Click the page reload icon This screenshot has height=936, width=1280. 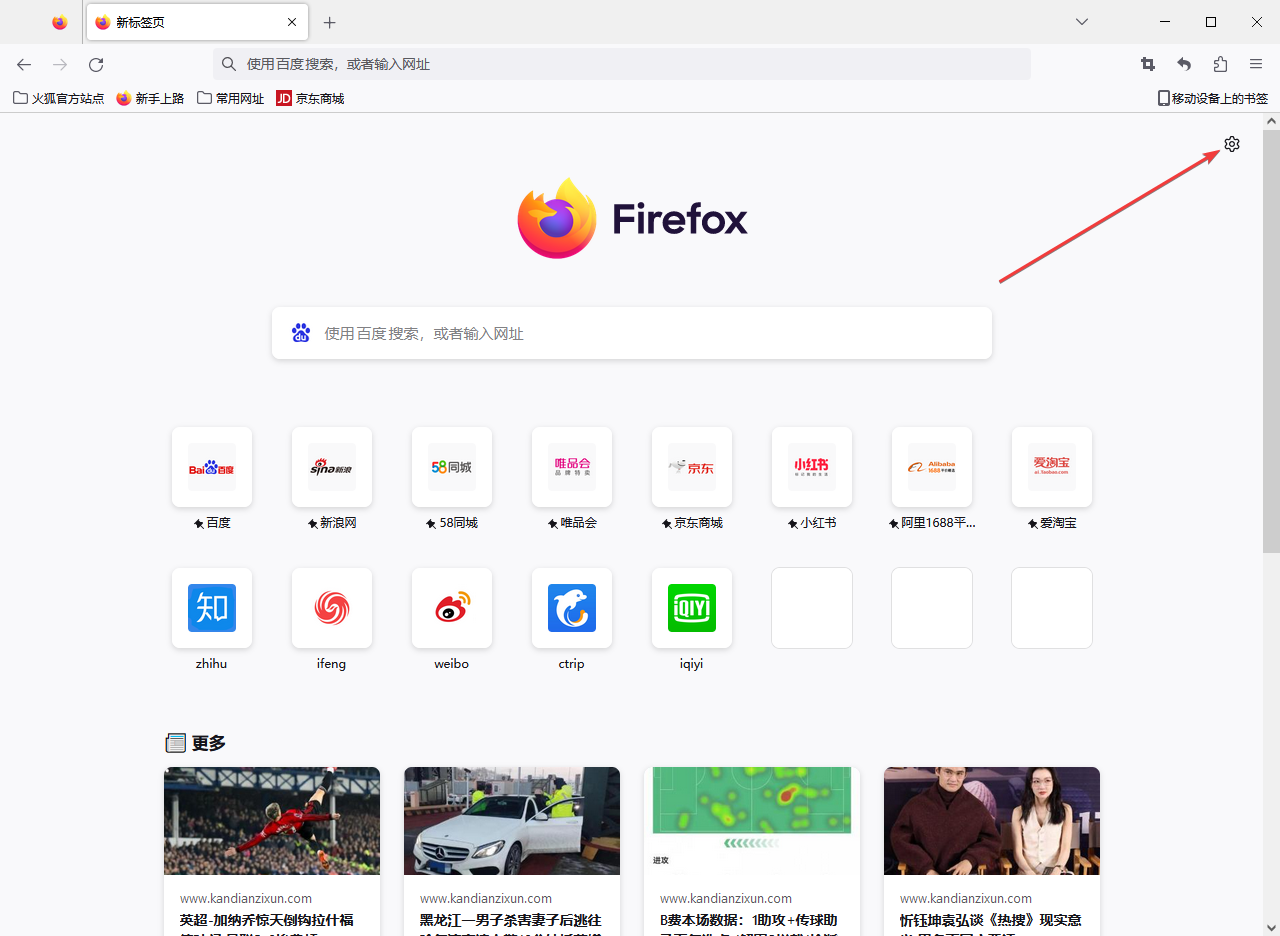pos(95,64)
